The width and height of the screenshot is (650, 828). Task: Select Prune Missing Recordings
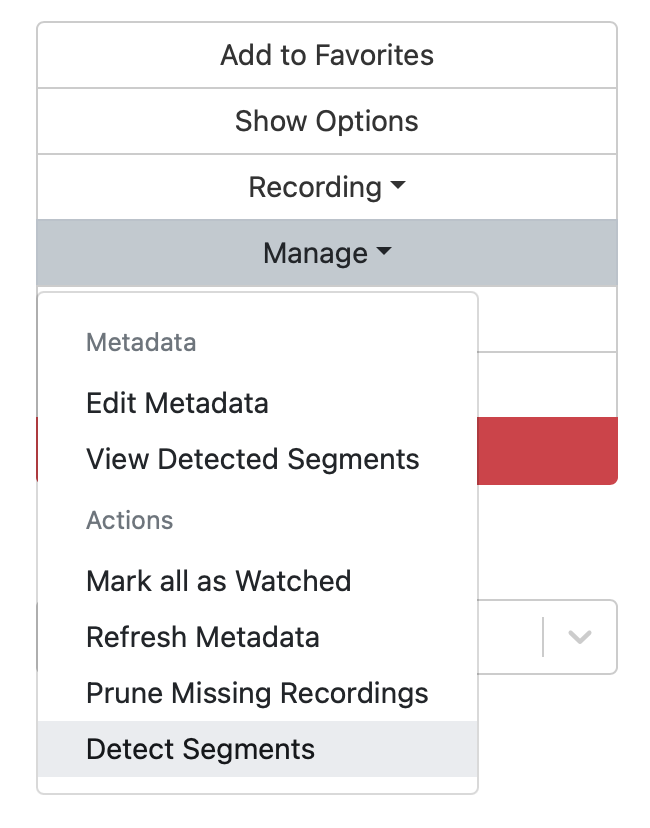point(257,693)
